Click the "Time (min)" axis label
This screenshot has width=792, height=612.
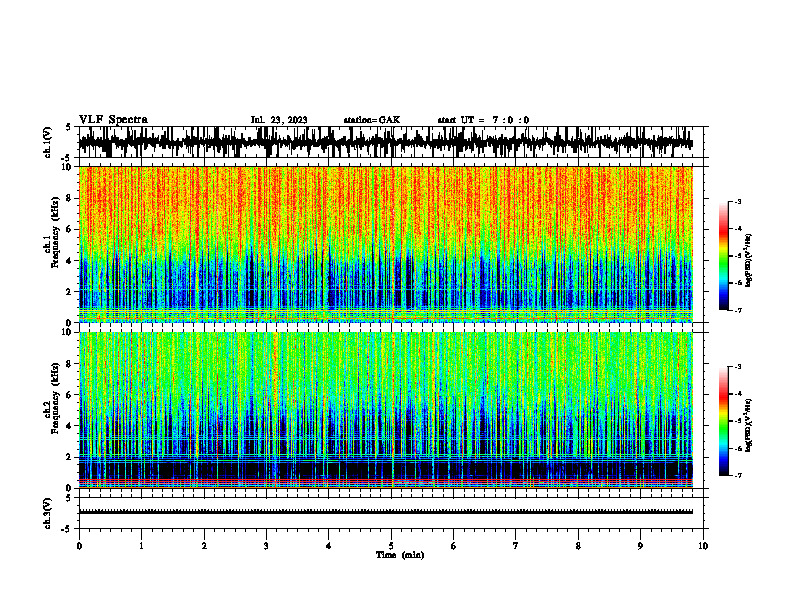tap(400, 555)
